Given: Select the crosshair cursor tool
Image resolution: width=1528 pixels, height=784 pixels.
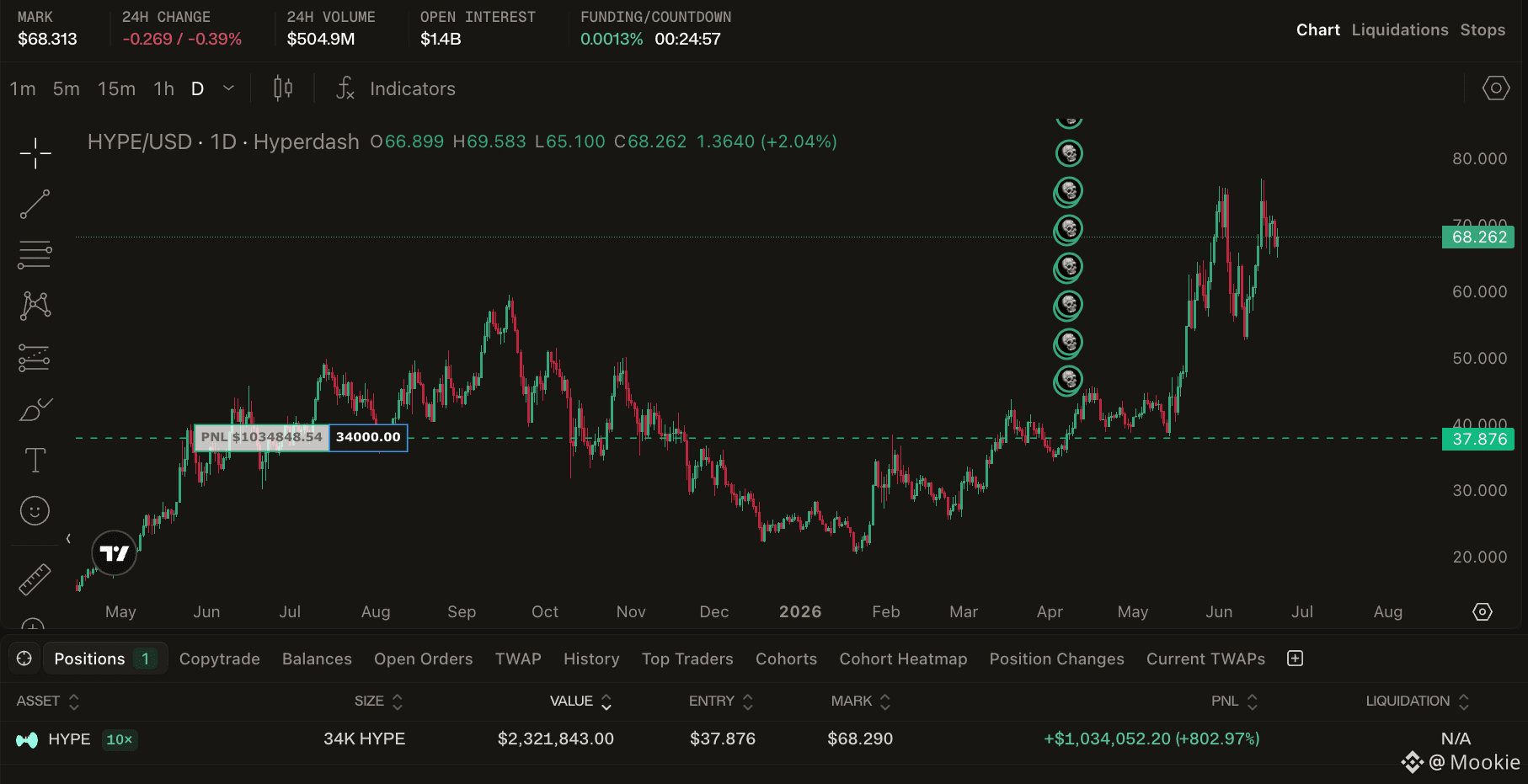Looking at the screenshot, I should pos(35,153).
